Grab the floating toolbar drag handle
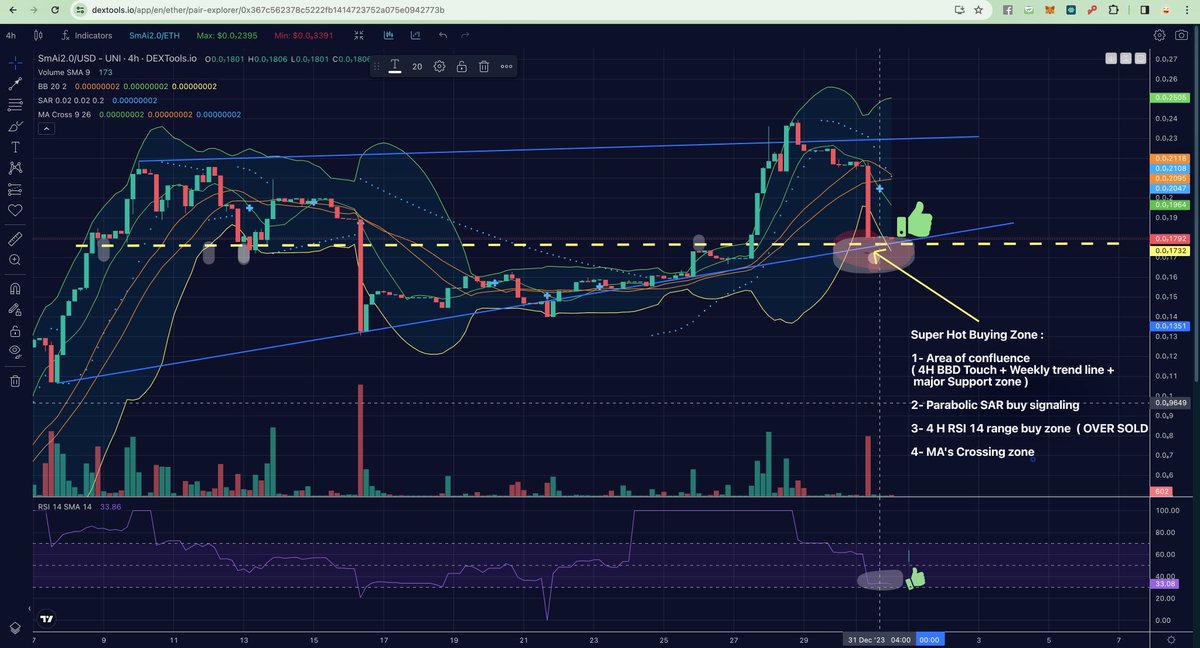 [x=377, y=66]
